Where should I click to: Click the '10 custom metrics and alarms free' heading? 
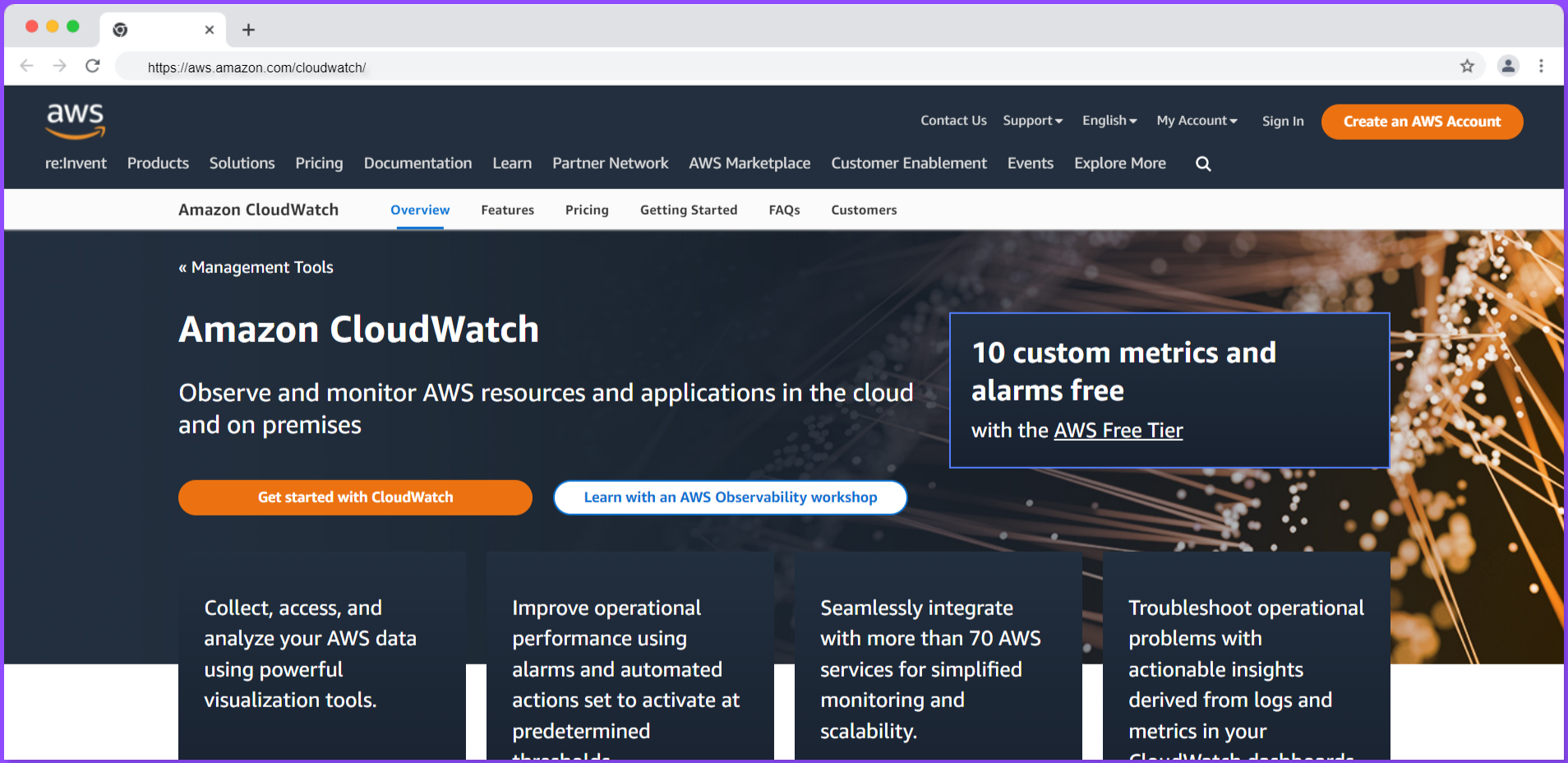tap(1123, 372)
